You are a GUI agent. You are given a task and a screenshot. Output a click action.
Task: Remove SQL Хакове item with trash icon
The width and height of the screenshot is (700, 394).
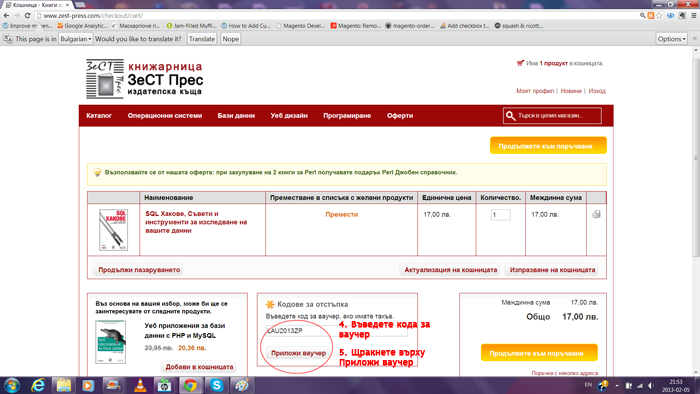[596, 214]
